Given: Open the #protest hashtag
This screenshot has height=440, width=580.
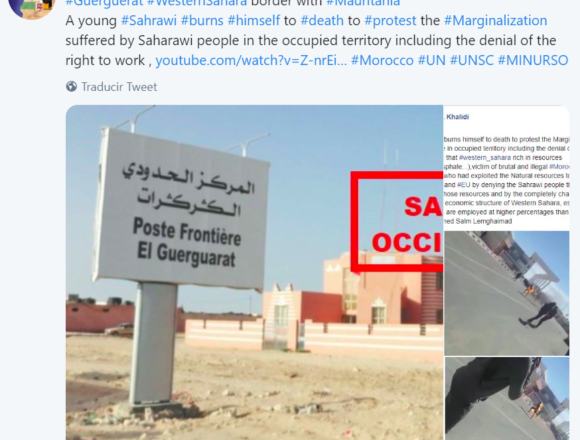Looking at the screenshot, I should [x=390, y=21].
